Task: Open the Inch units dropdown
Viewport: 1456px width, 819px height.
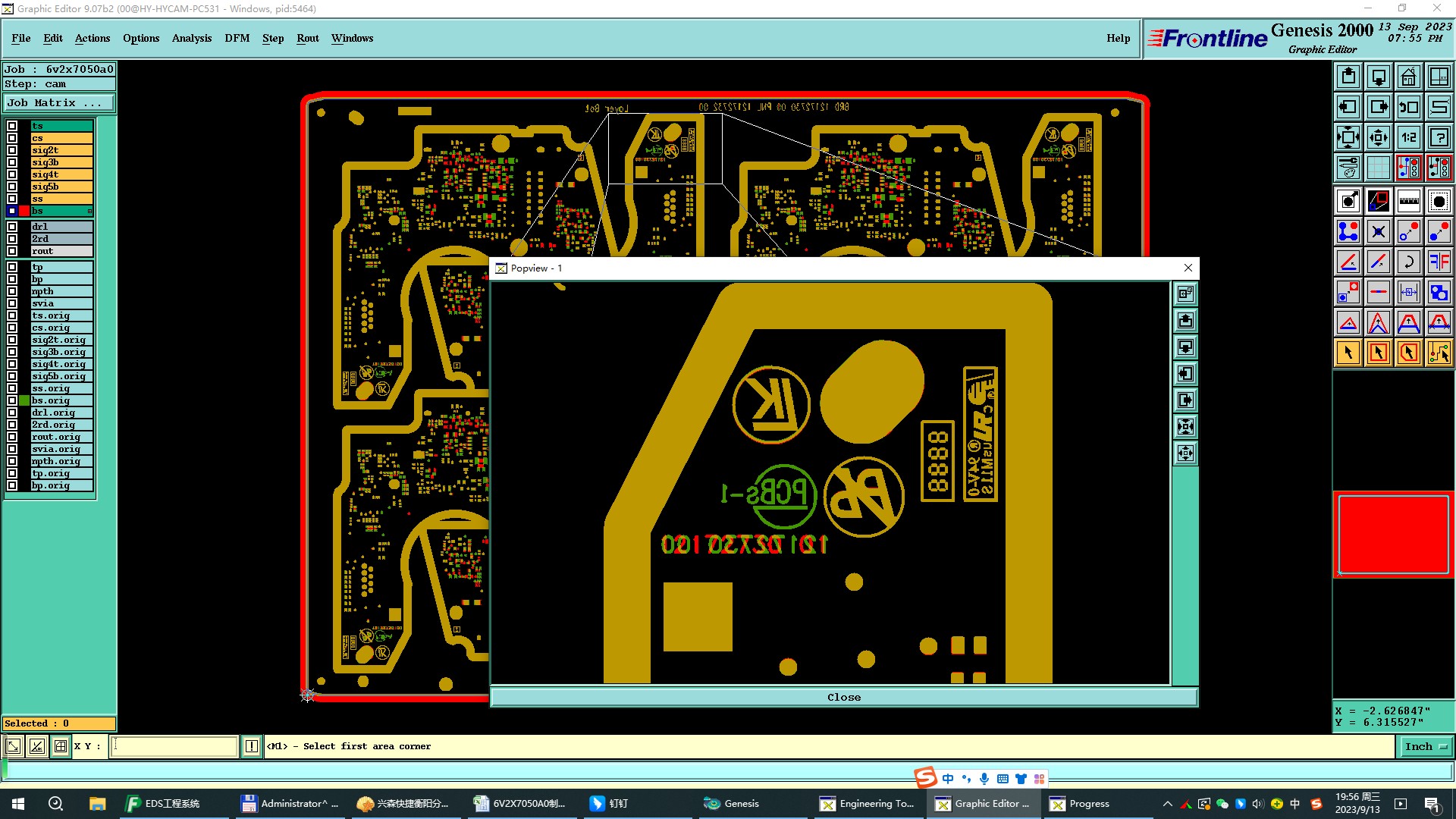Action: click(1425, 747)
